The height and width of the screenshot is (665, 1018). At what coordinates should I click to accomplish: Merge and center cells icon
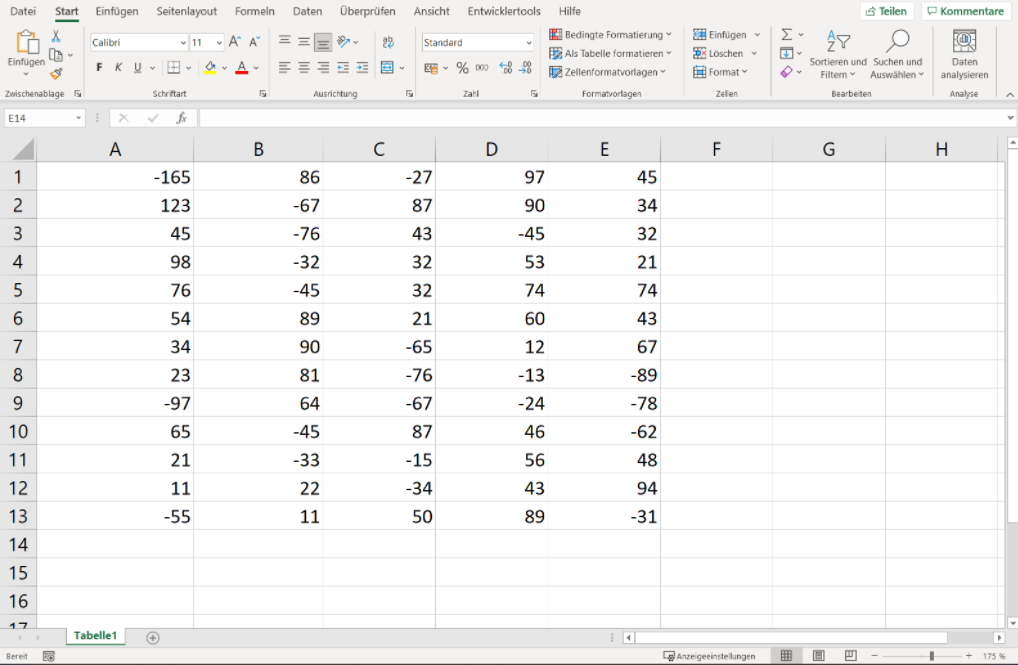388,68
